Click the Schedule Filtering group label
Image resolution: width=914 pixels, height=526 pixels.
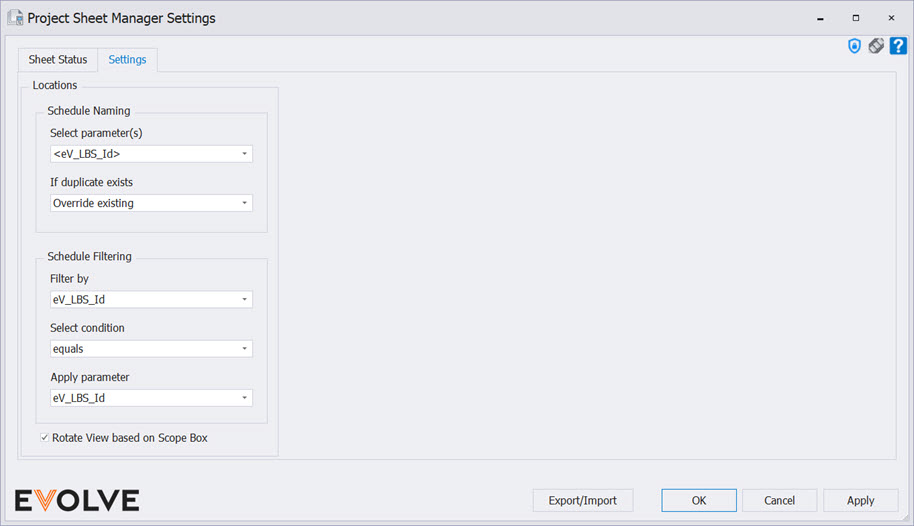(89, 257)
